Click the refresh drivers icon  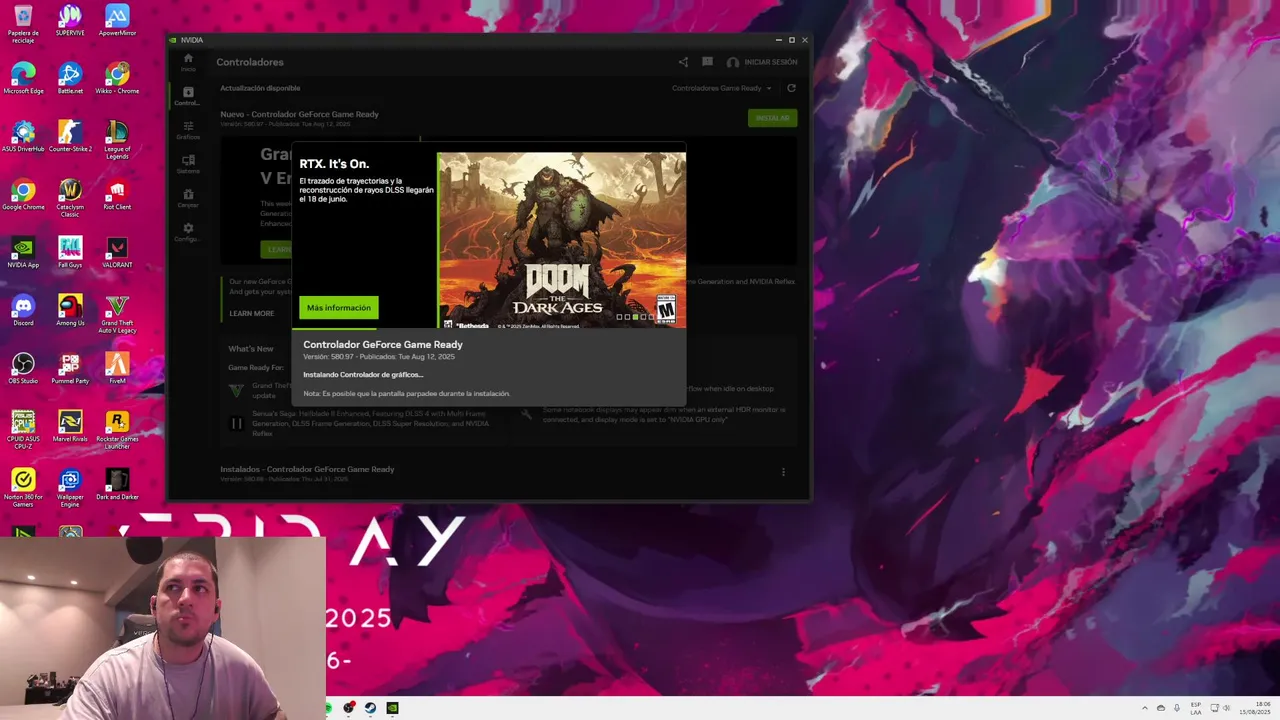[791, 88]
